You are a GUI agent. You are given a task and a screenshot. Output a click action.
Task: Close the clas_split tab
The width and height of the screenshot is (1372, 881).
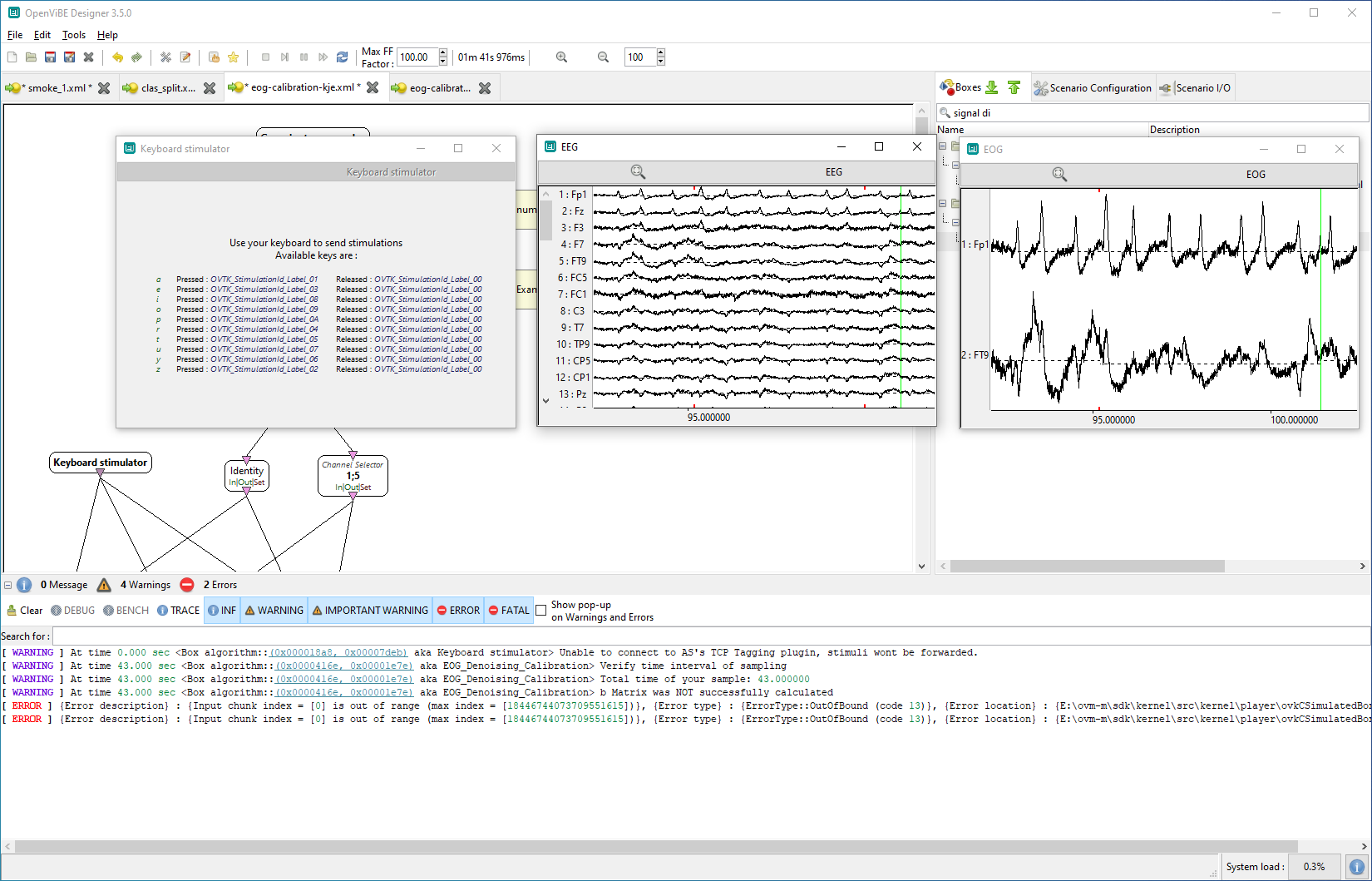click(210, 88)
